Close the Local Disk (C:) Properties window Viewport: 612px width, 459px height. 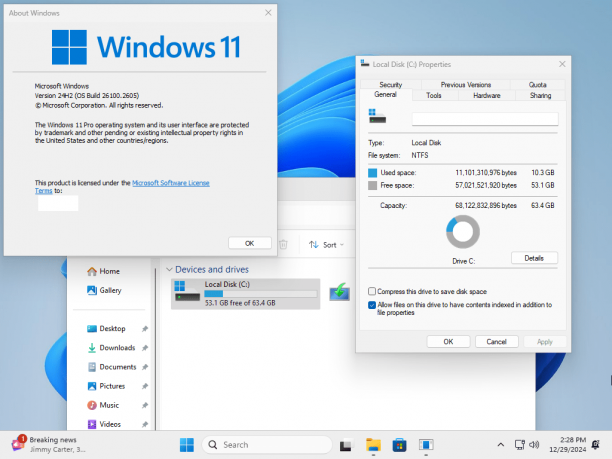562,64
